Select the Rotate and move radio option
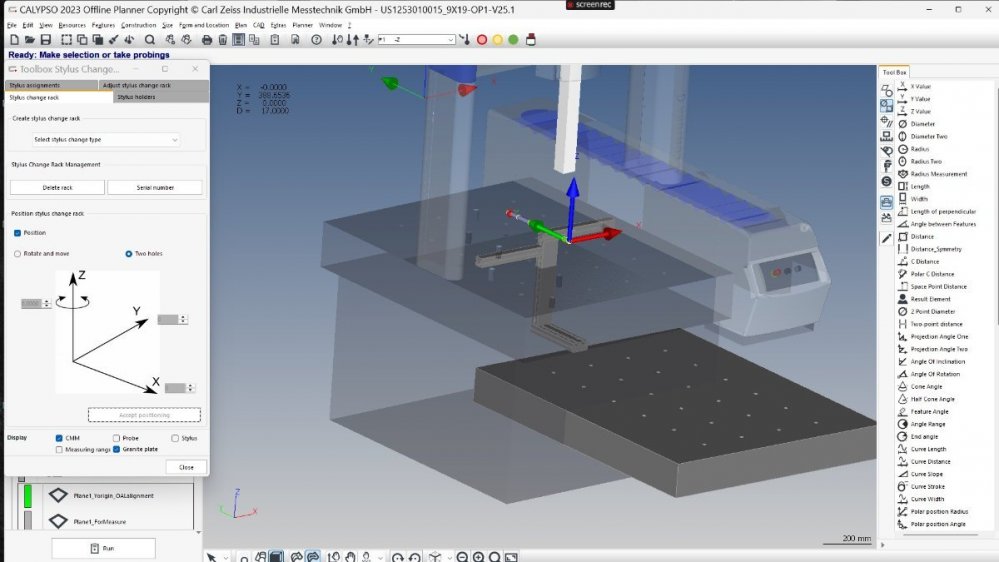Image resolution: width=999 pixels, height=562 pixels. coord(18,254)
